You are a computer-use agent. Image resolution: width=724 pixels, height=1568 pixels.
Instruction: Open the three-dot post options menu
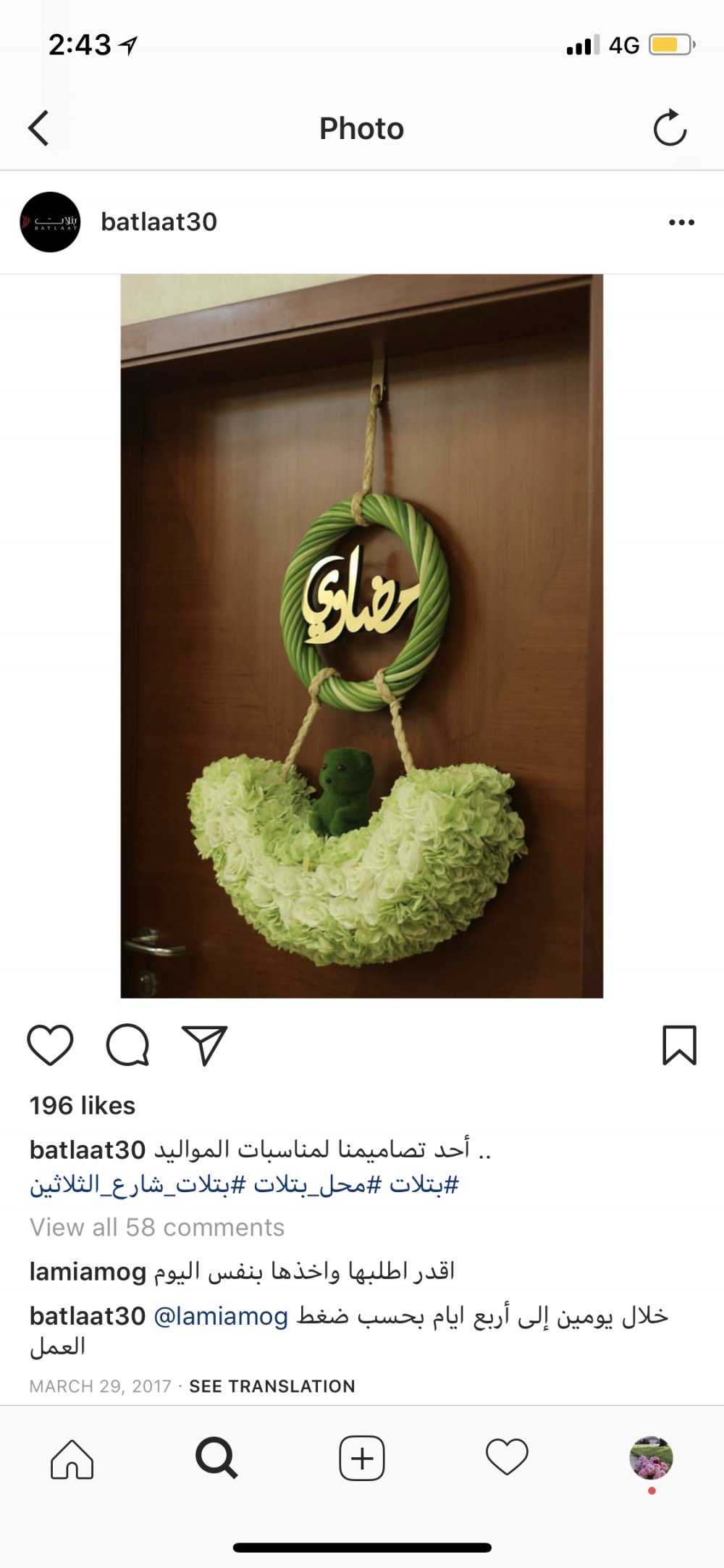[681, 222]
